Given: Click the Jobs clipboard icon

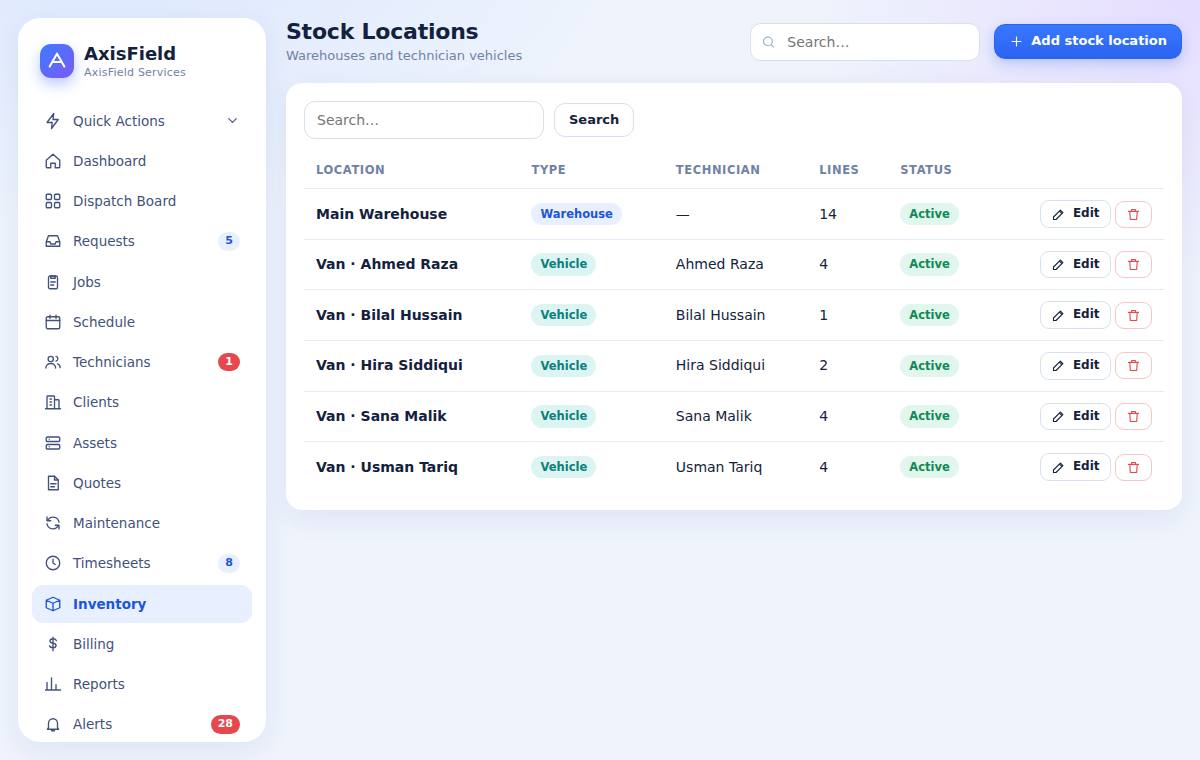Looking at the screenshot, I should point(53,282).
